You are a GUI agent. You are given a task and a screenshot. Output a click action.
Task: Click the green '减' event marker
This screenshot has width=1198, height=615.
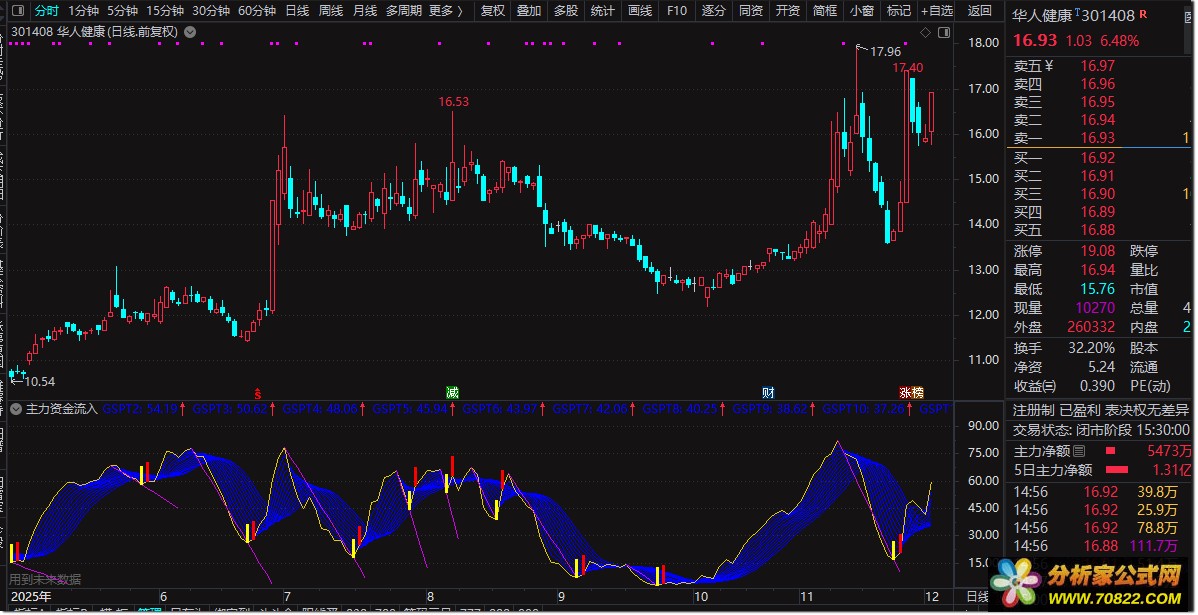coord(452,392)
